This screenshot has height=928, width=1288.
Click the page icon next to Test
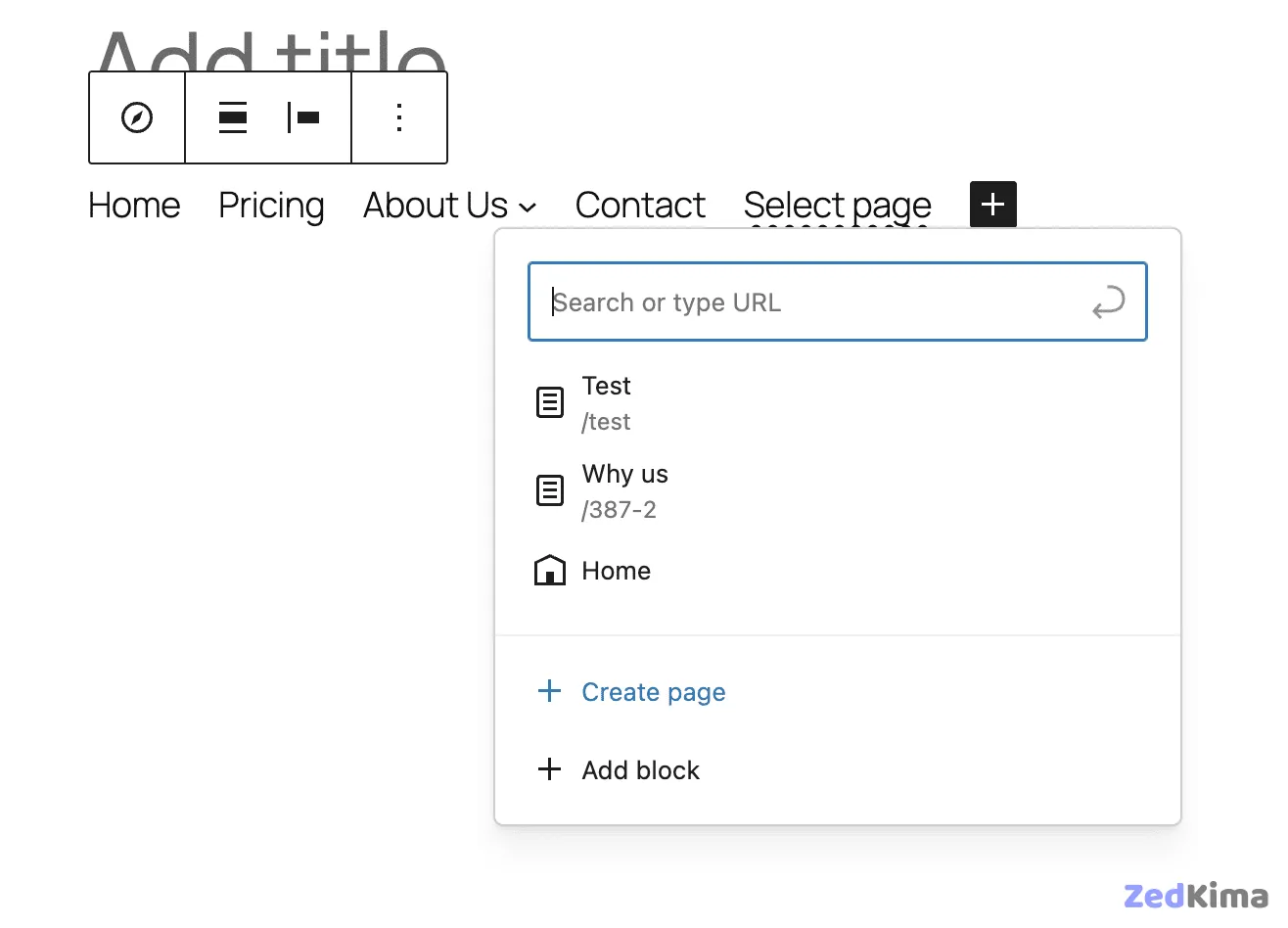pyautogui.click(x=550, y=401)
